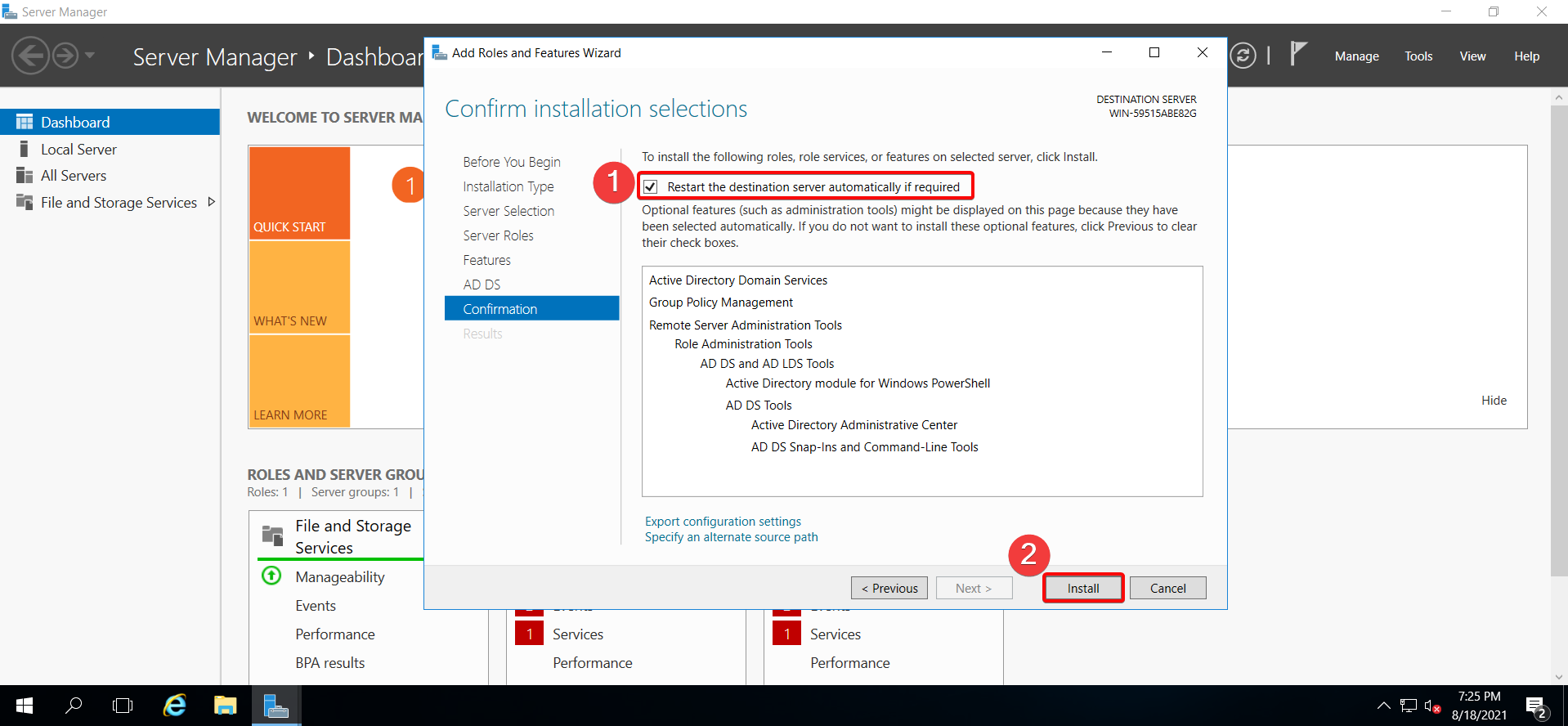Click the Add Roles and Features Wizard title icon
1568x726 pixels.
439,52
